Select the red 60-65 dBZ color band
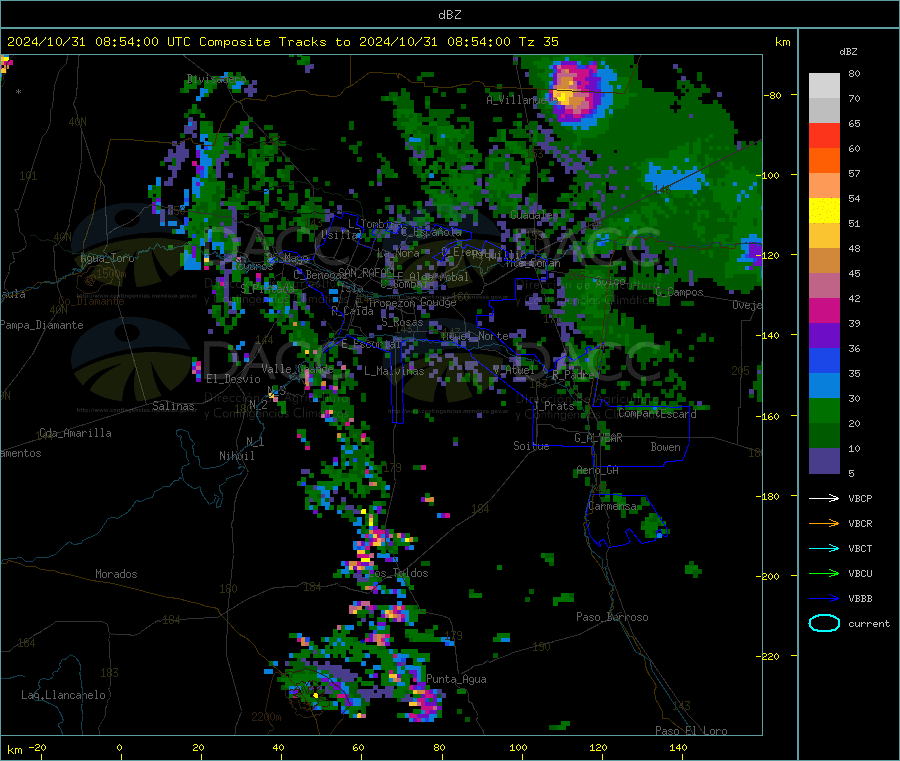This screenshot has width=900, height=761. [x=824, y=135]
